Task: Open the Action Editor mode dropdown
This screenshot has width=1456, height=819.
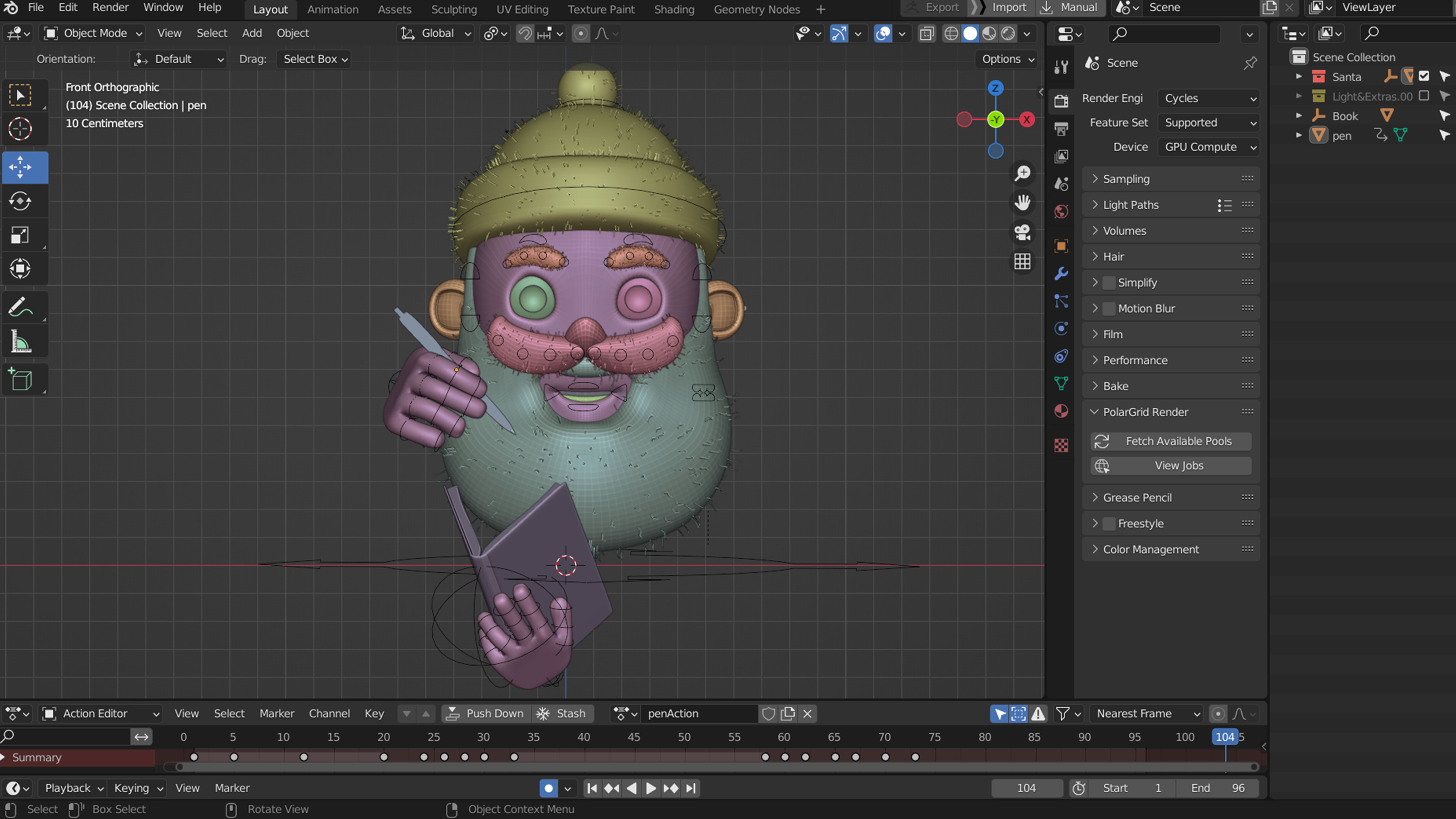Action: click(x=101, y=714)
